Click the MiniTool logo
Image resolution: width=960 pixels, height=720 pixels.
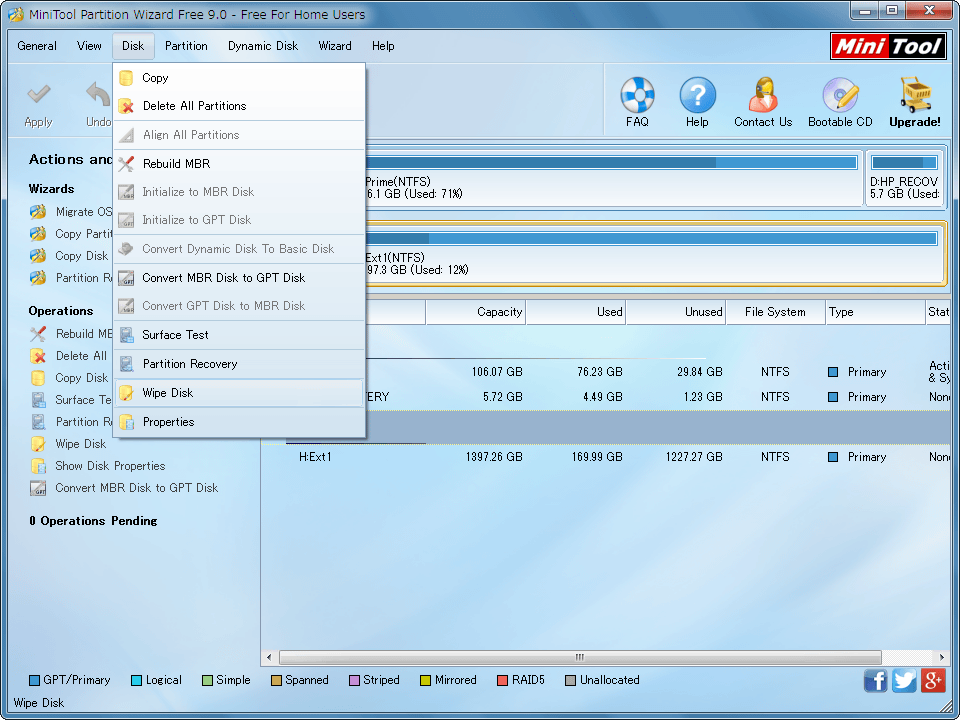(x=887, y=47)
